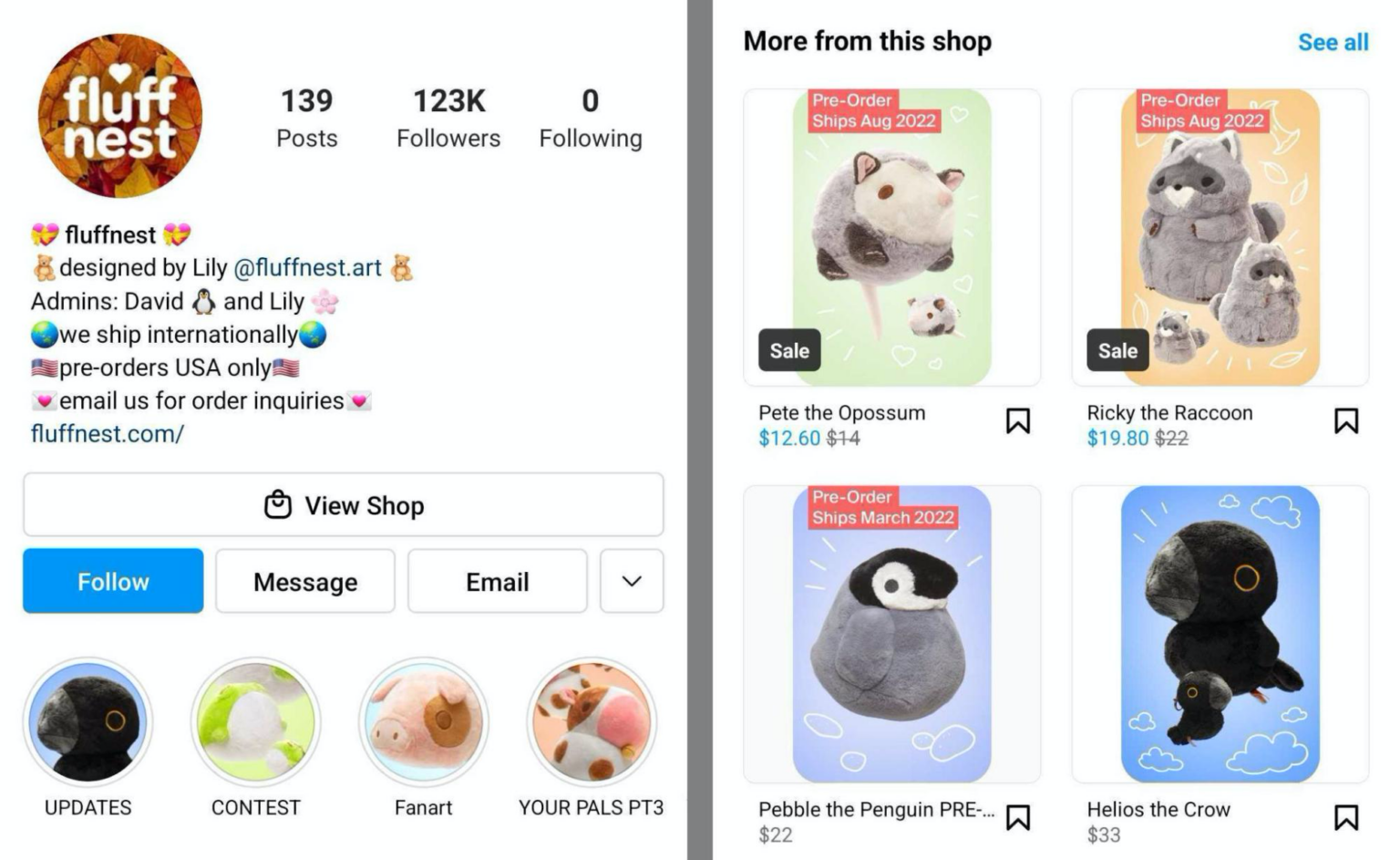Screen dimensions: 1400x860
Task: Click the shopping bag icon on View Shop
Action: pyautogui.click(x=277, y=505)
